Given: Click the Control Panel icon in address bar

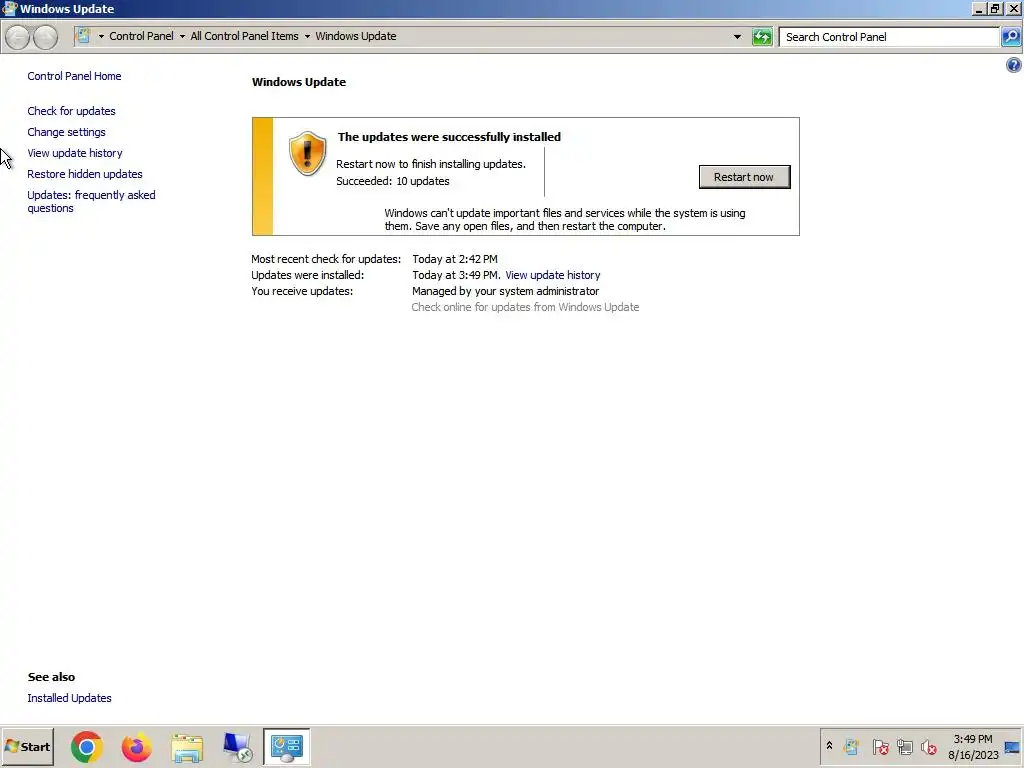Looking at the screenshot, I should point(83,36).
